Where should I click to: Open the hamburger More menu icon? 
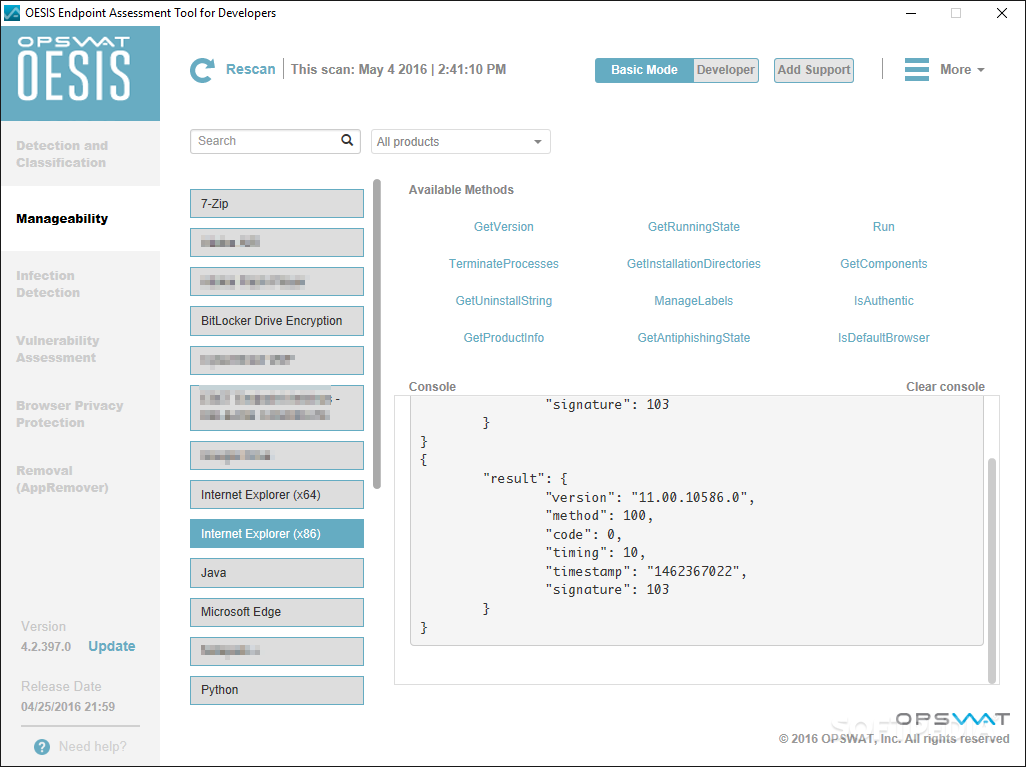[x=917, y=69]
